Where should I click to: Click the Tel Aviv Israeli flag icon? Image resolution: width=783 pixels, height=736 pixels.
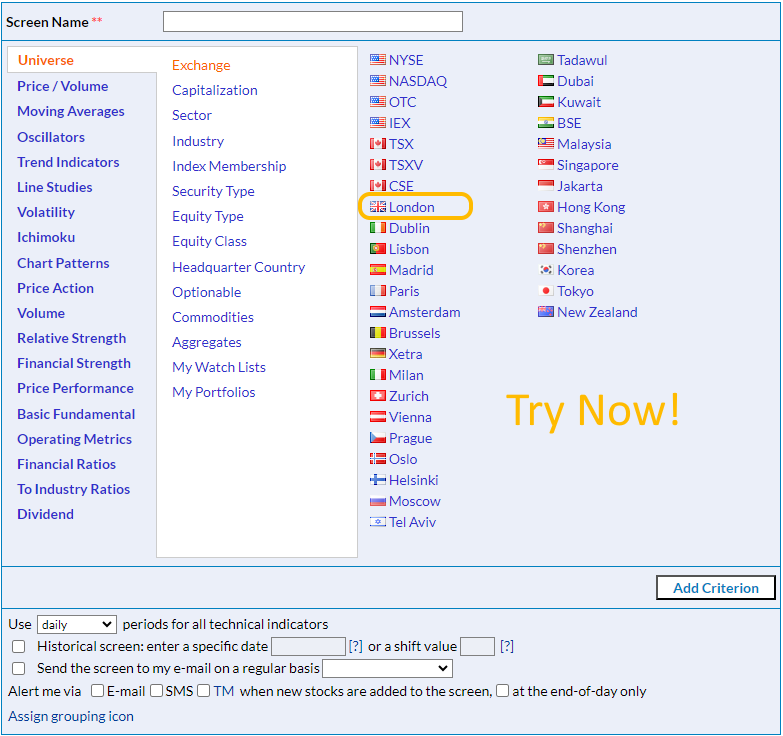pyautogui.click(x=378, y=522)
